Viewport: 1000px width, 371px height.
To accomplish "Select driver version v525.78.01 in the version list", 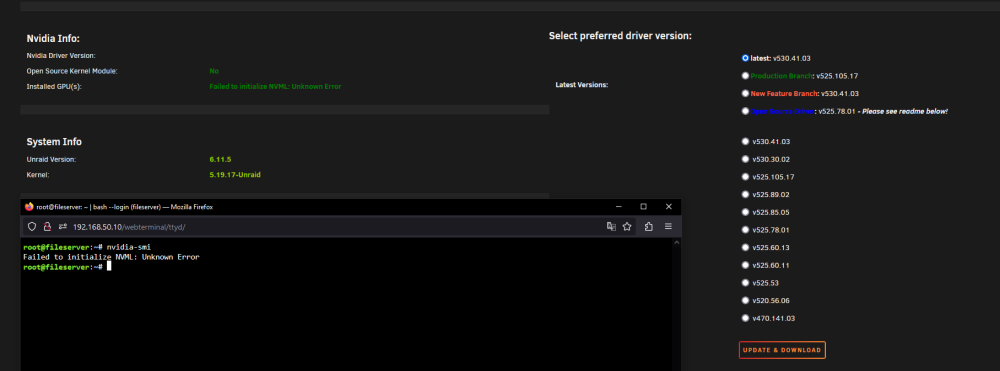I will (745, 230).
